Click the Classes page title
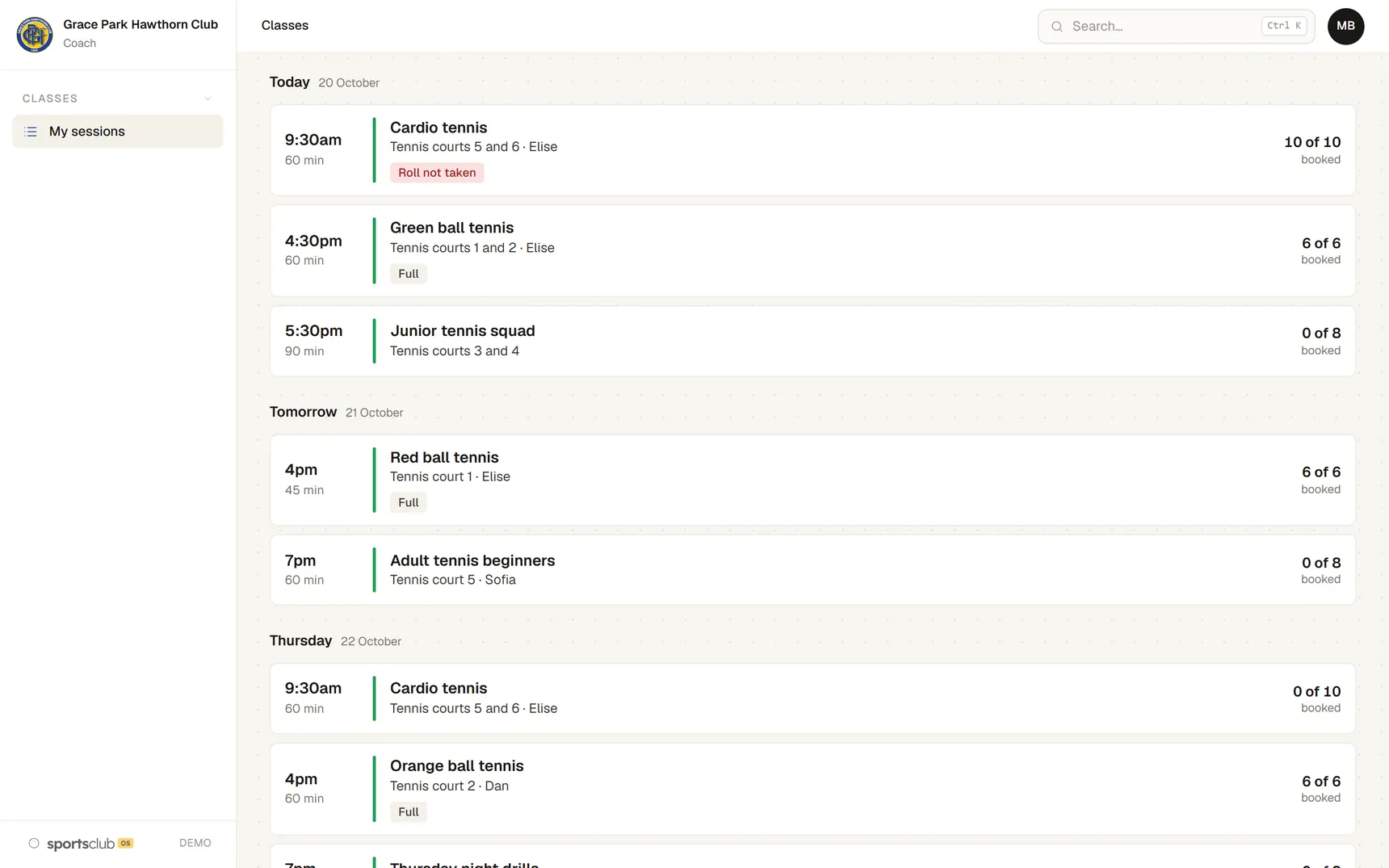The width and height of the screenshot is (1389, 868). pyautogui.click(x=285, y=26)
